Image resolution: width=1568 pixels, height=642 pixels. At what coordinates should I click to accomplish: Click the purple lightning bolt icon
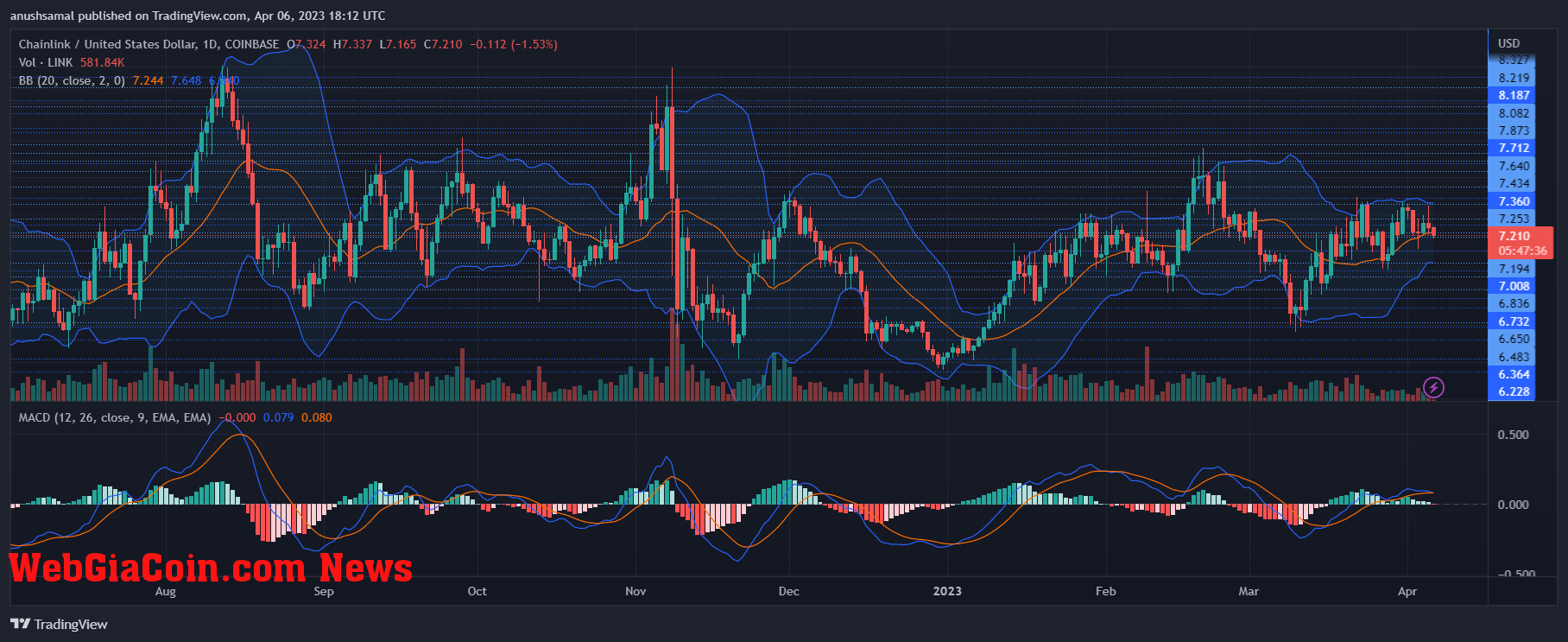(1433, 387)
